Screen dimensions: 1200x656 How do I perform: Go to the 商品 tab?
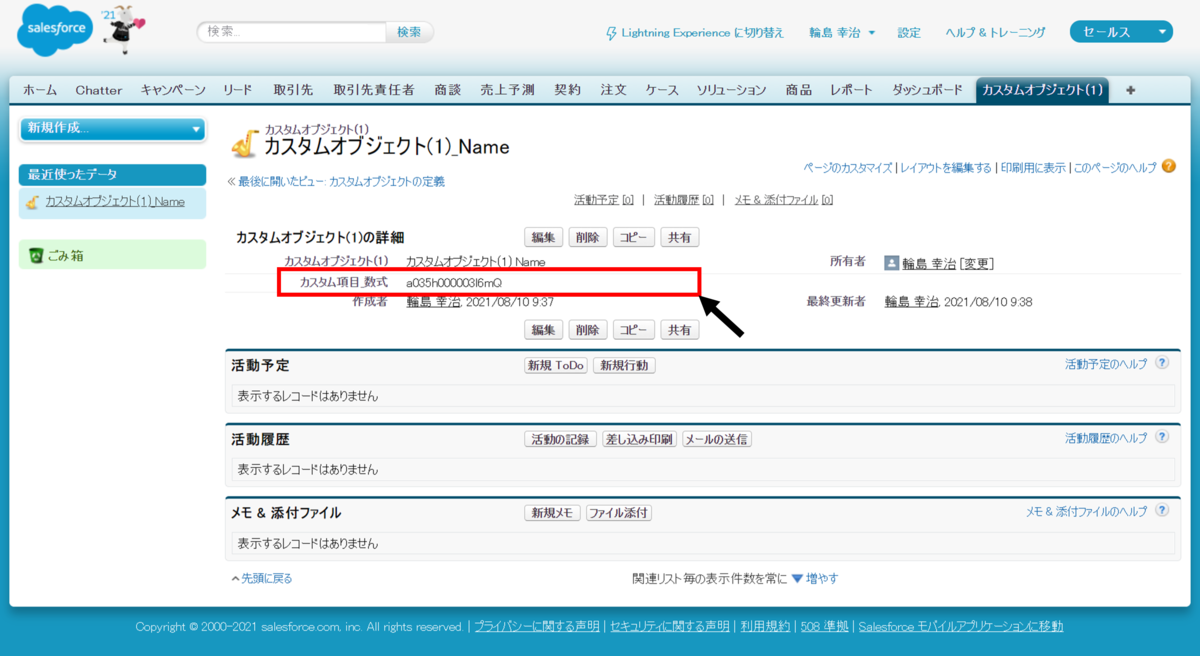click(x=799, y=90)
